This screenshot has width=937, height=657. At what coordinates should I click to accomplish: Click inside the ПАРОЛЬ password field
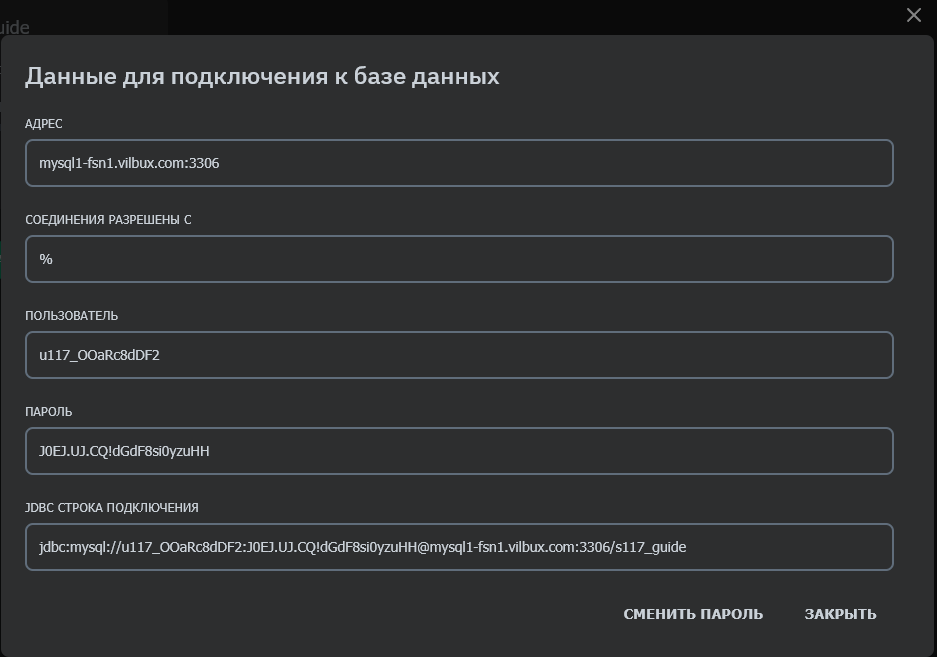(x=459, y=450)
